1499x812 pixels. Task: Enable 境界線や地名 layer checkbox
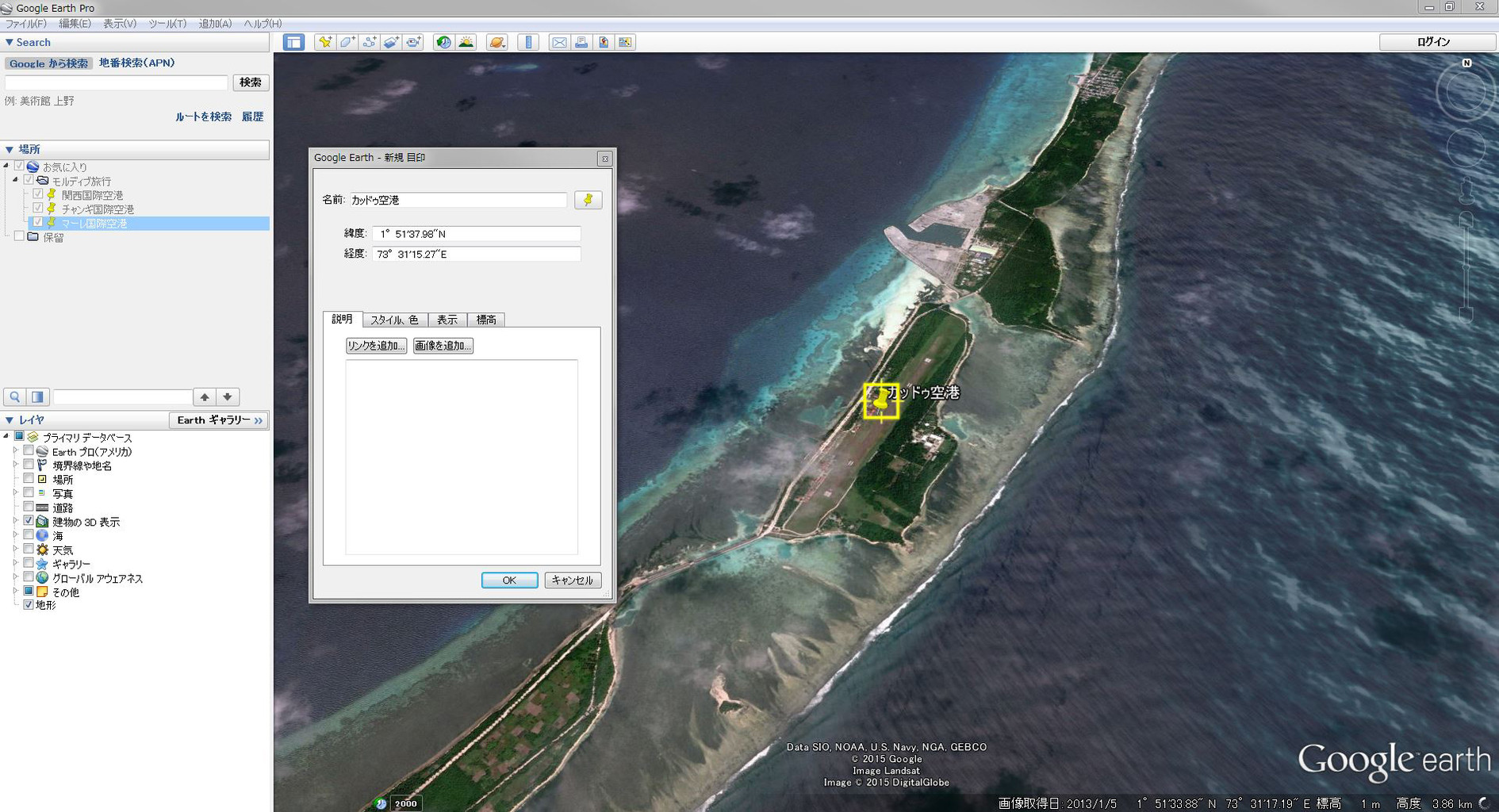pos(29,465)
